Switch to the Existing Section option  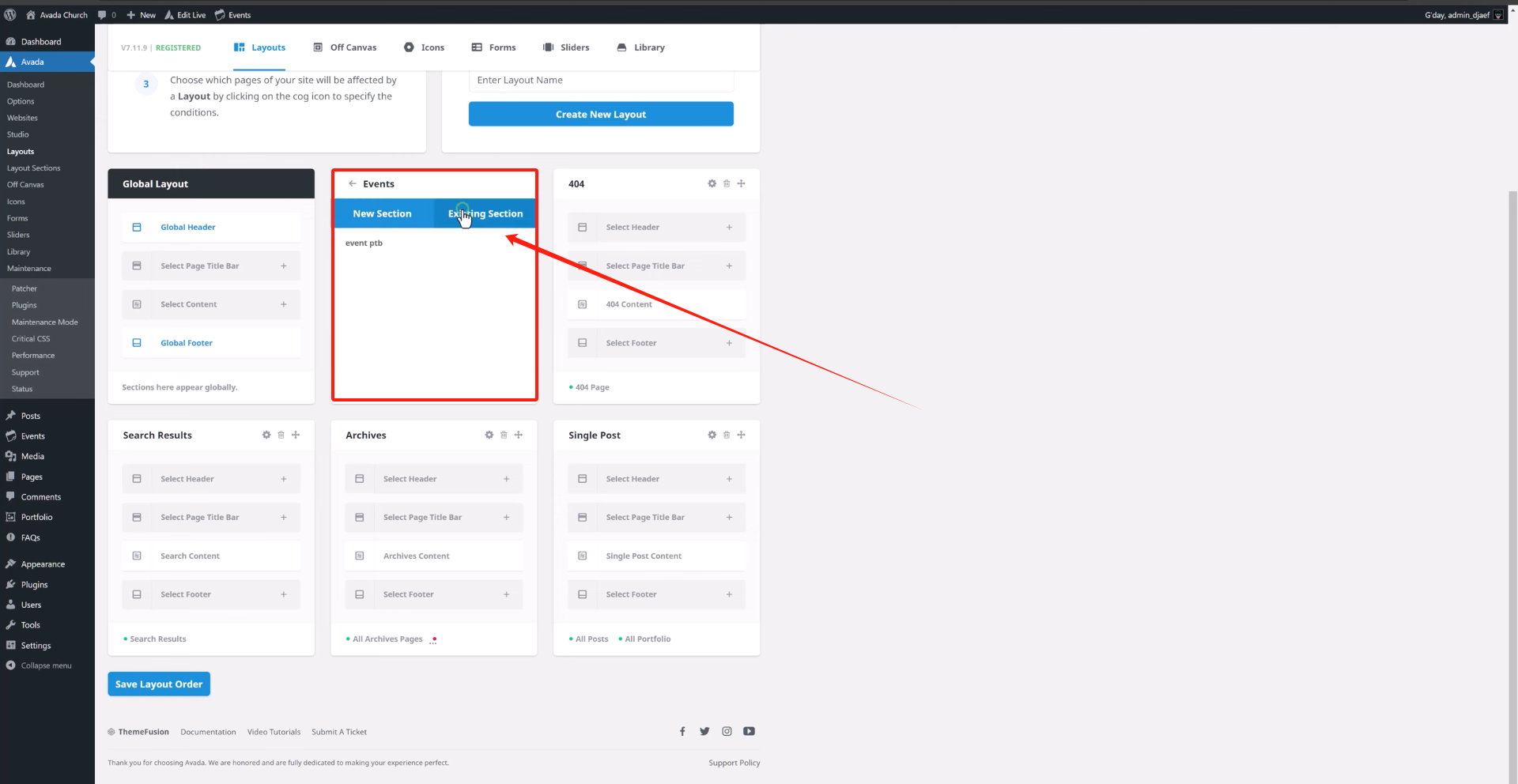[x=485, y=213]
